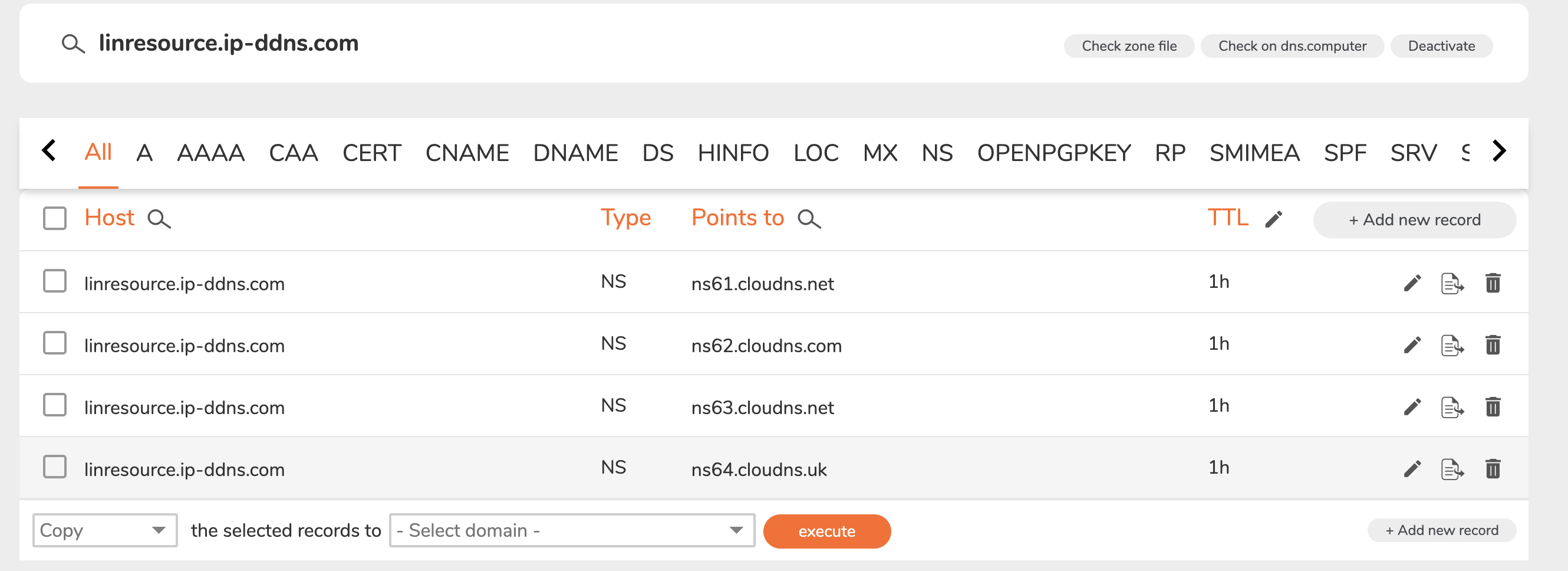This screenshot has height=571, width=1568.
Task: Click bottom Add new record button
Action: (x=1441, y=530)
